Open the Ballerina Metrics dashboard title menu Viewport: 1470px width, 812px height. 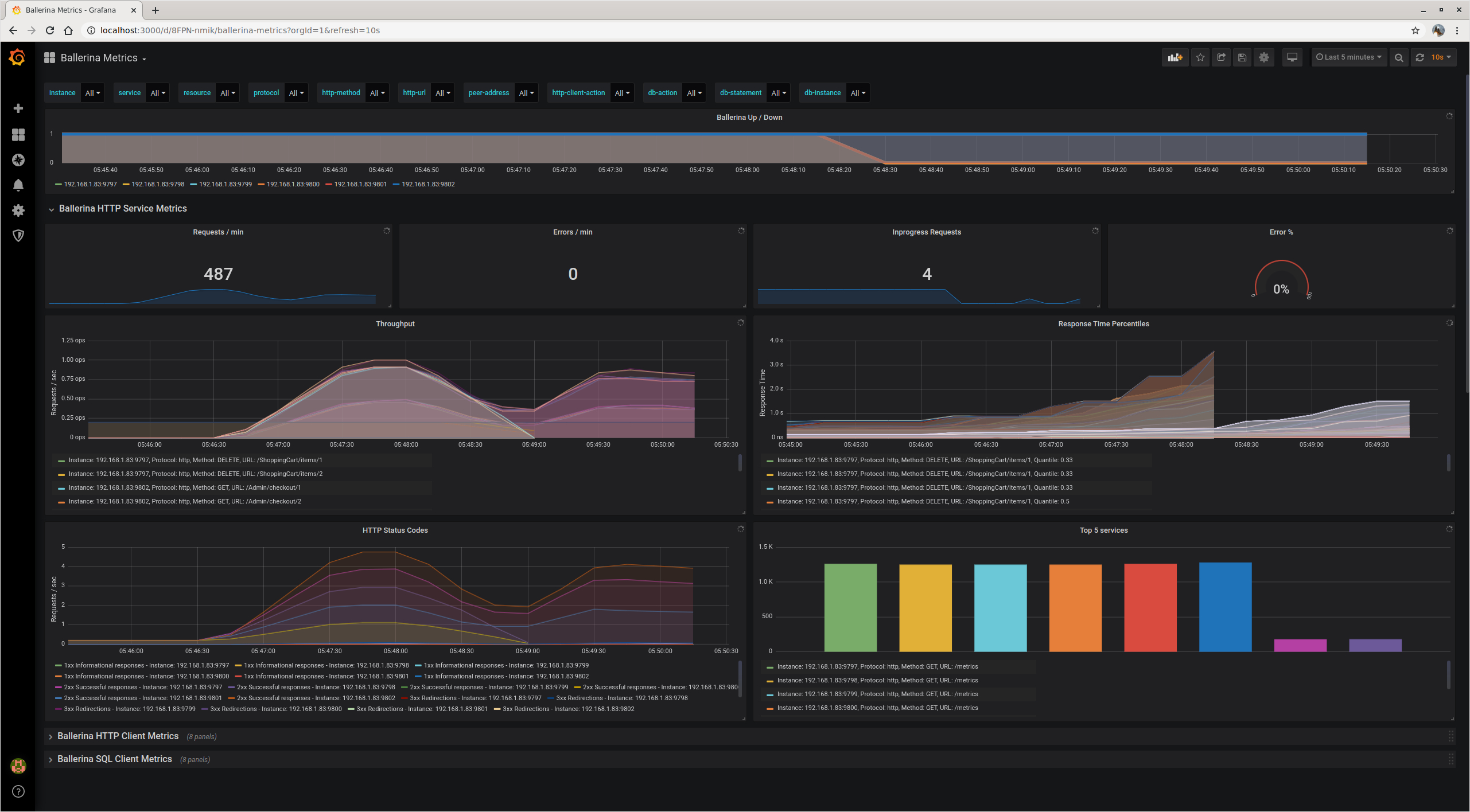[99, 58]
